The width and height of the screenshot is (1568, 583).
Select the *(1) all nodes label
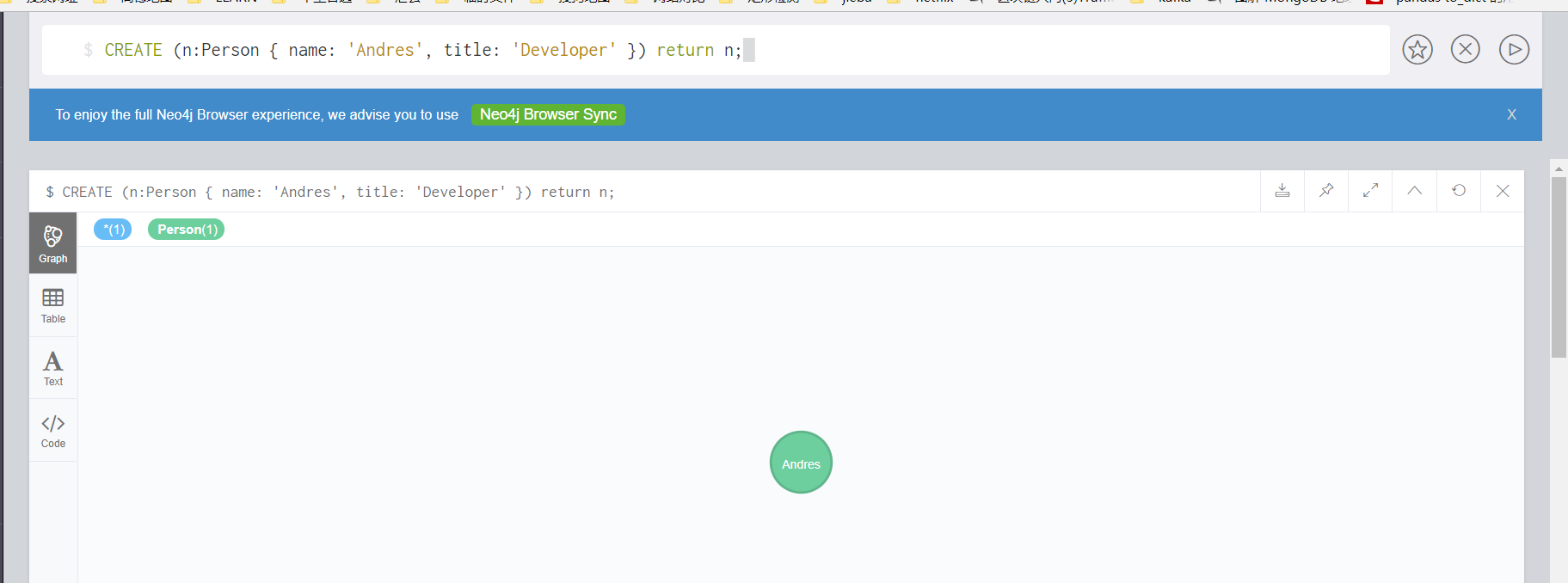click(x=113, y=230)
